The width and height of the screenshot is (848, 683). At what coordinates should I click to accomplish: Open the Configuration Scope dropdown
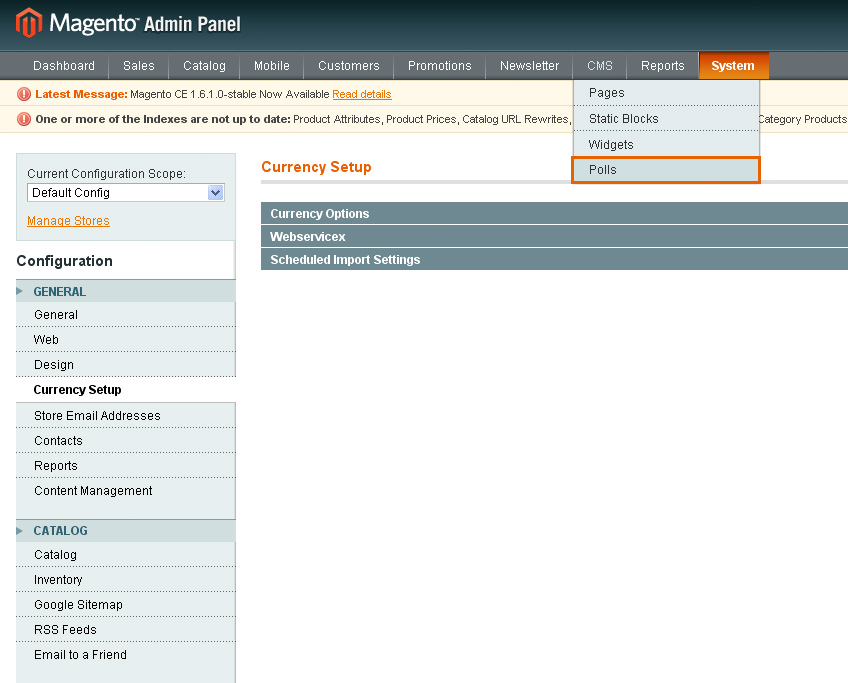click(125, 193)
